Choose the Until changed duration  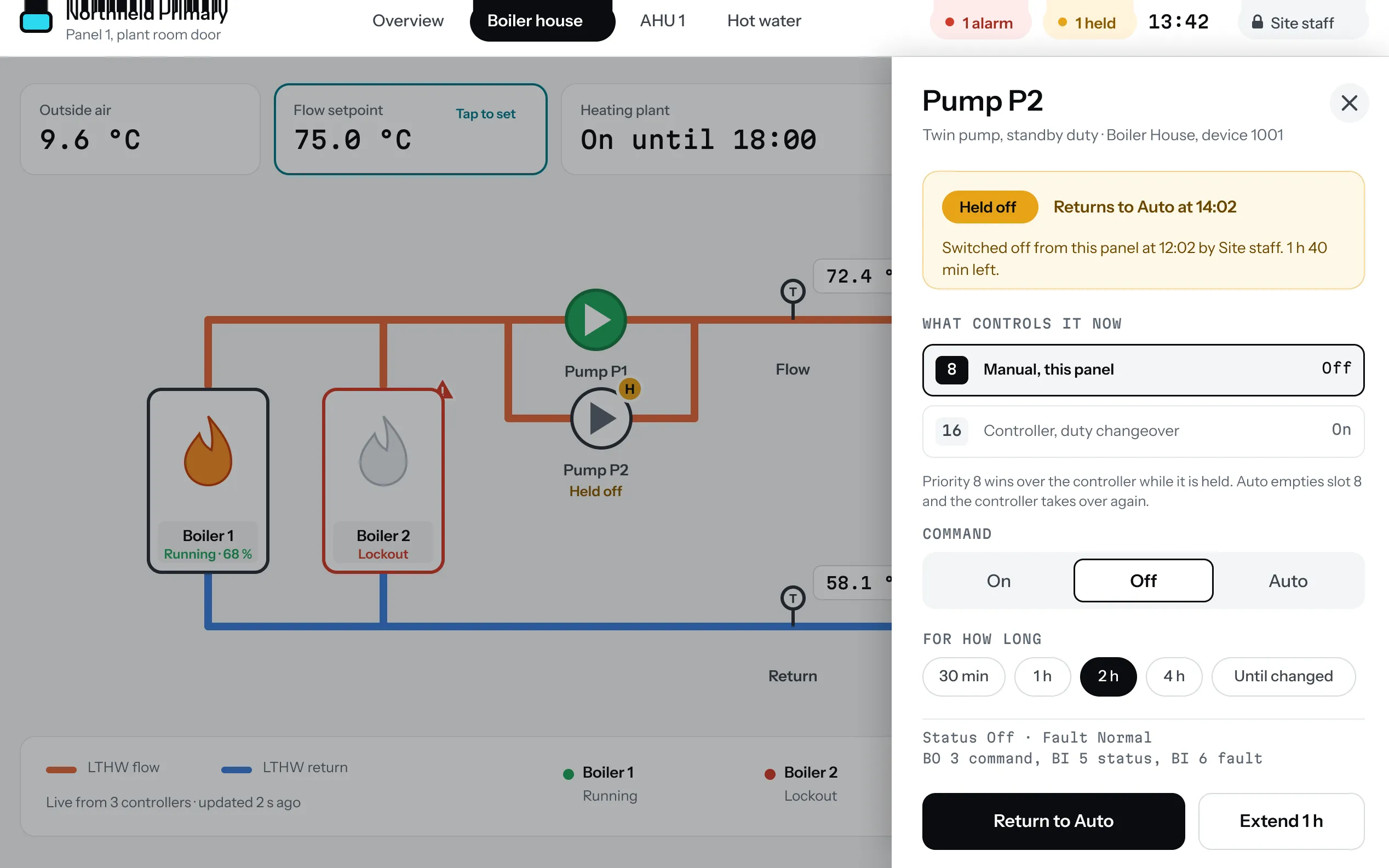(x=1283, y=676)
